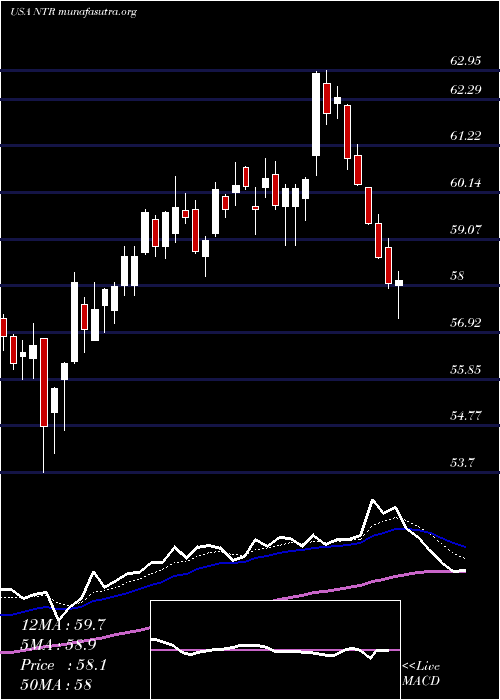Click the 61.22 price level label

click(x=466, y=136)
